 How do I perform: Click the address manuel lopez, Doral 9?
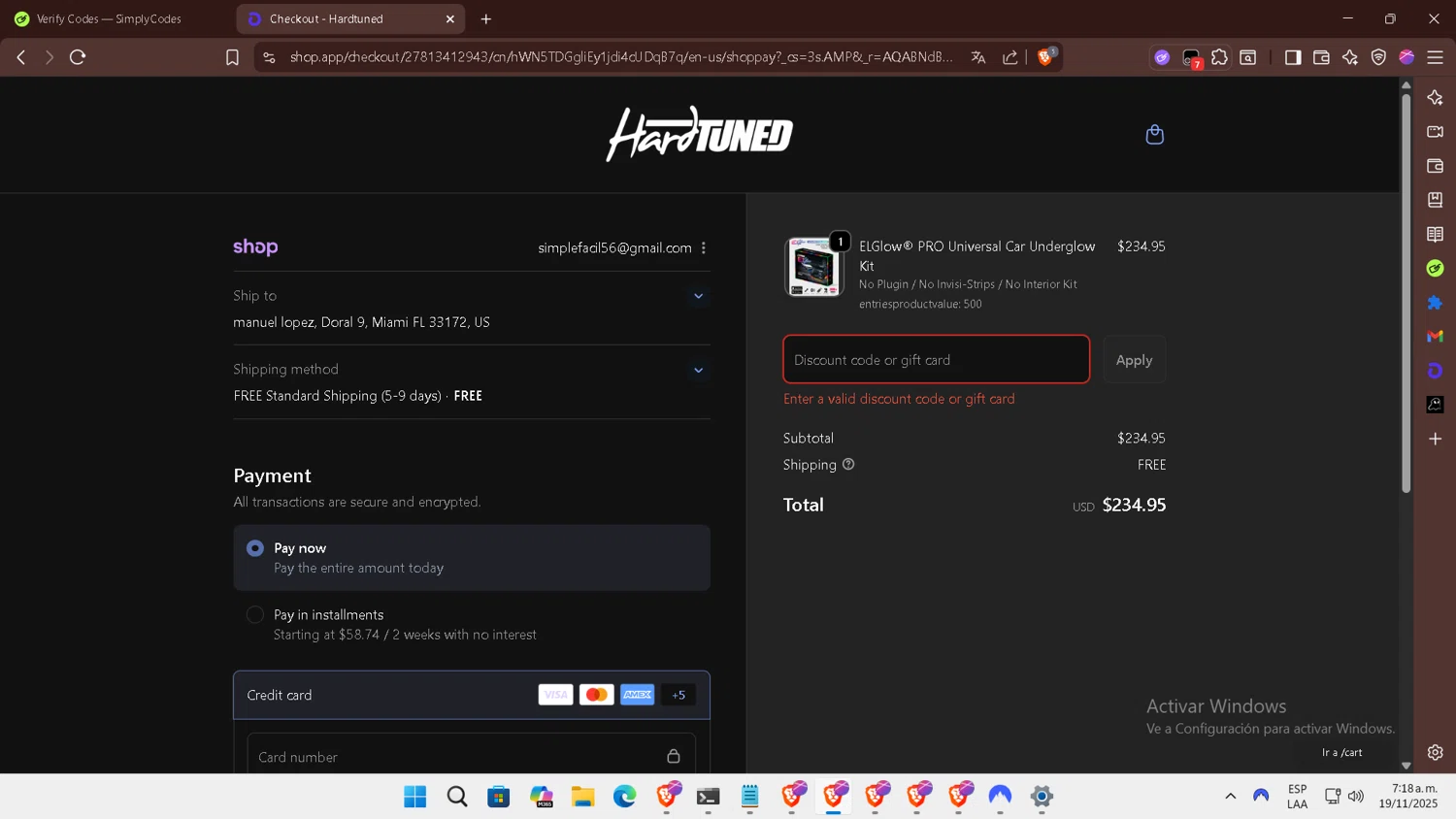click(361, 322)
